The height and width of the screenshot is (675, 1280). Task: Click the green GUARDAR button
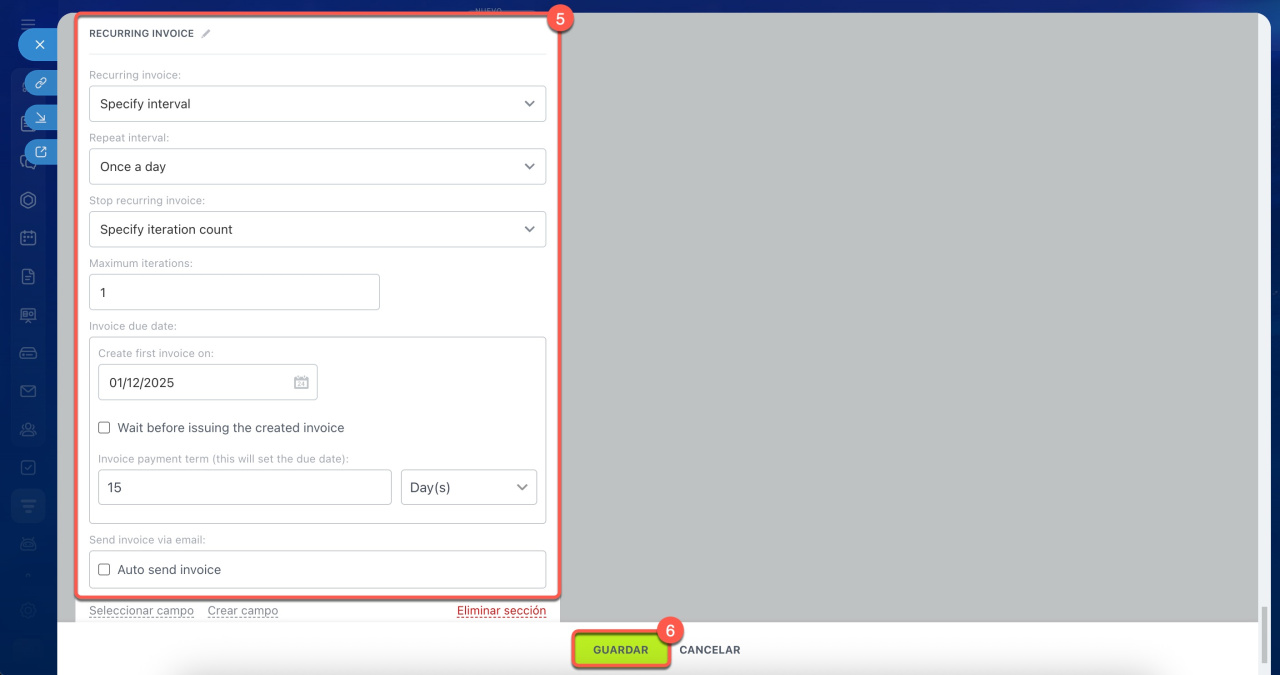(x=620, y=650)
